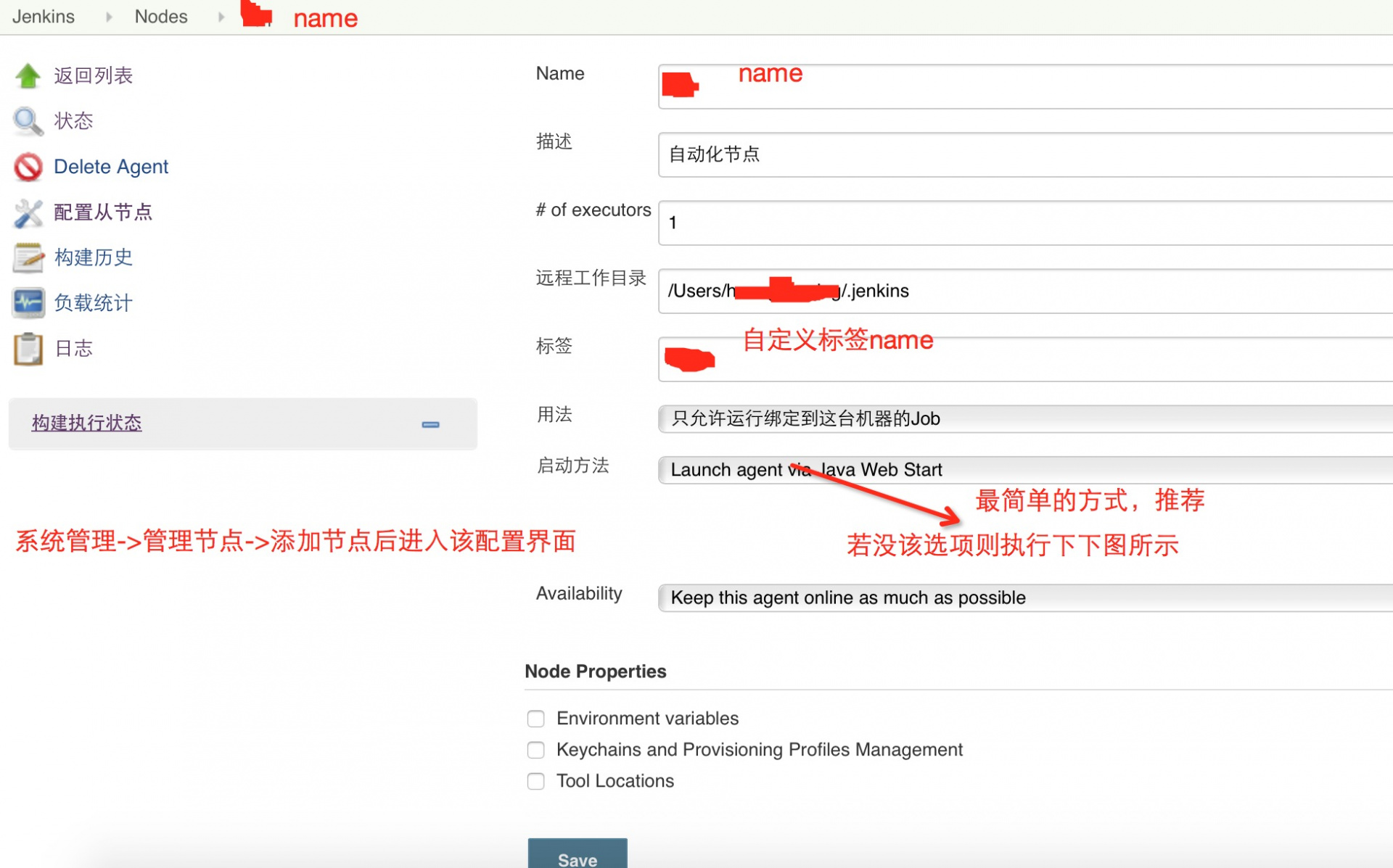Open the 返回列表 link
Image resolution: width=1393 pixels, height=868 pixels.
tap(94, 75)
